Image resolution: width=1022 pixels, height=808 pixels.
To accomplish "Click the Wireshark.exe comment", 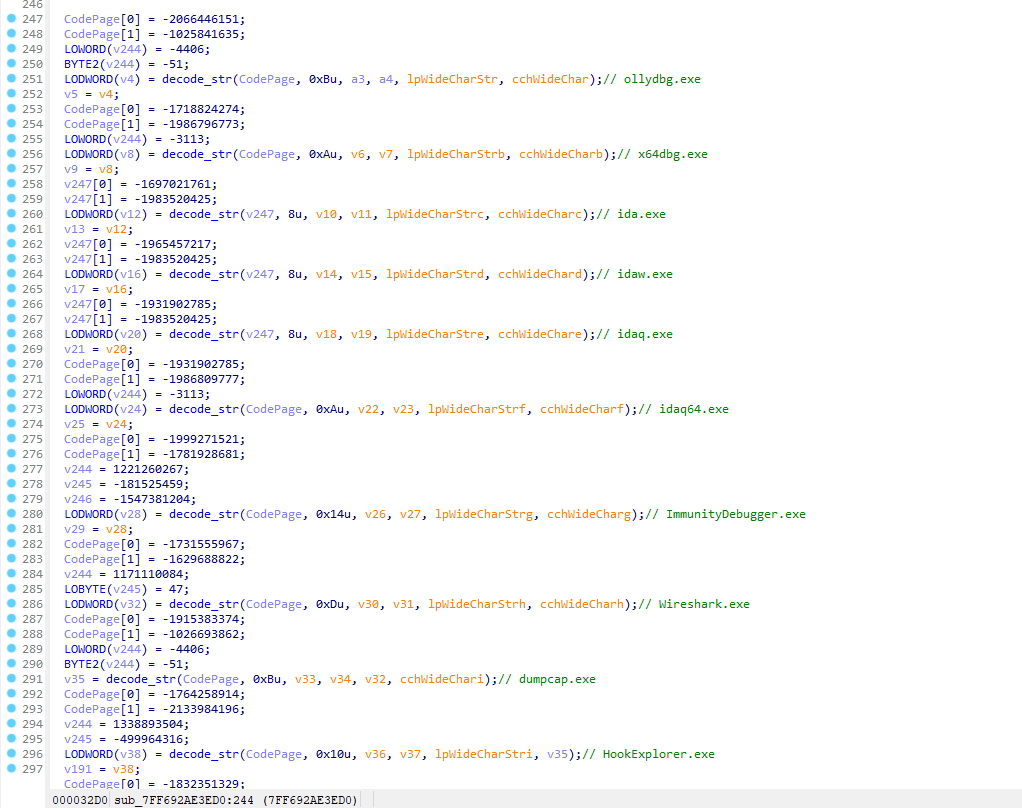I will point(694,603).
